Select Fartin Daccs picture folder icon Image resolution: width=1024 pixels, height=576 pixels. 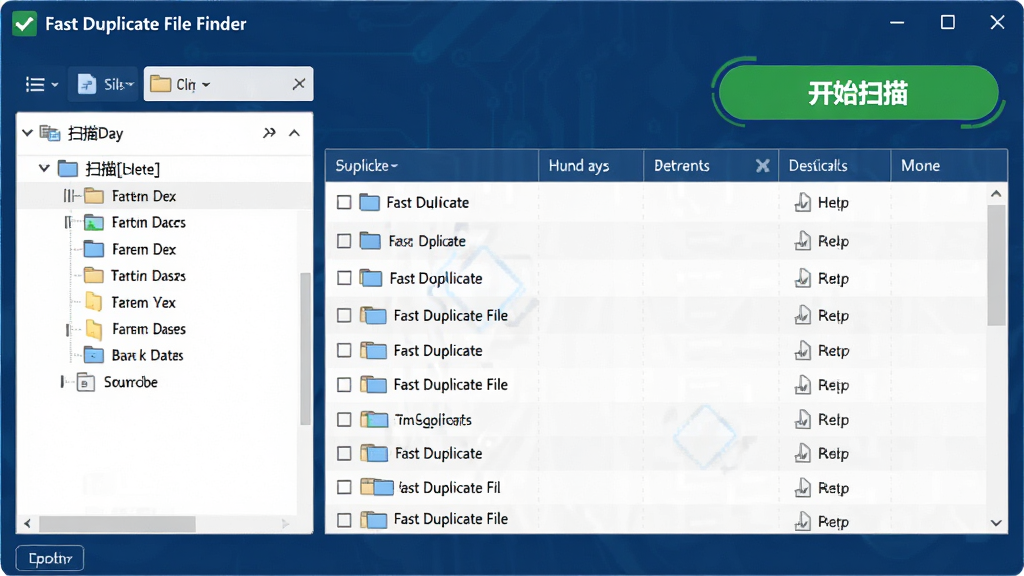pos(94,223)
